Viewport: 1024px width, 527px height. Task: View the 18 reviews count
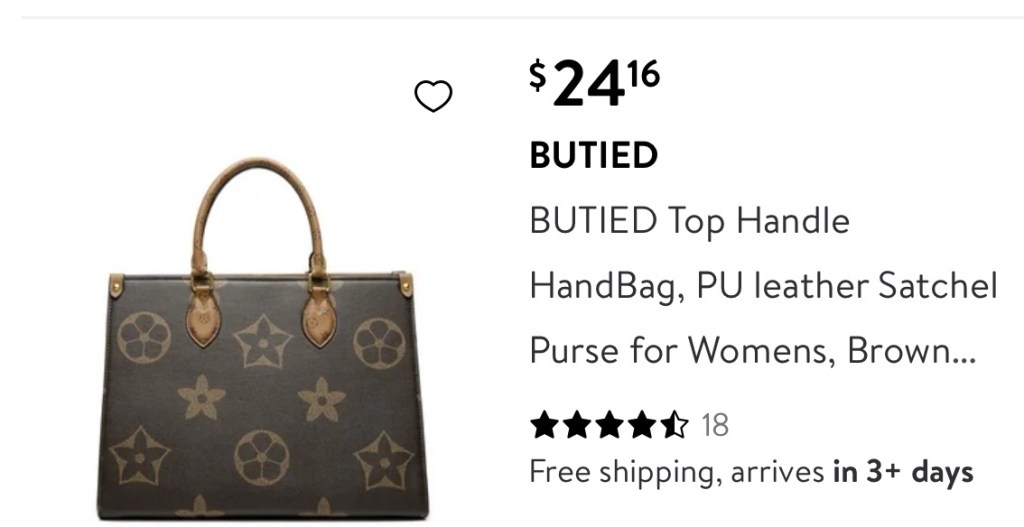click(x=715, y=426)
